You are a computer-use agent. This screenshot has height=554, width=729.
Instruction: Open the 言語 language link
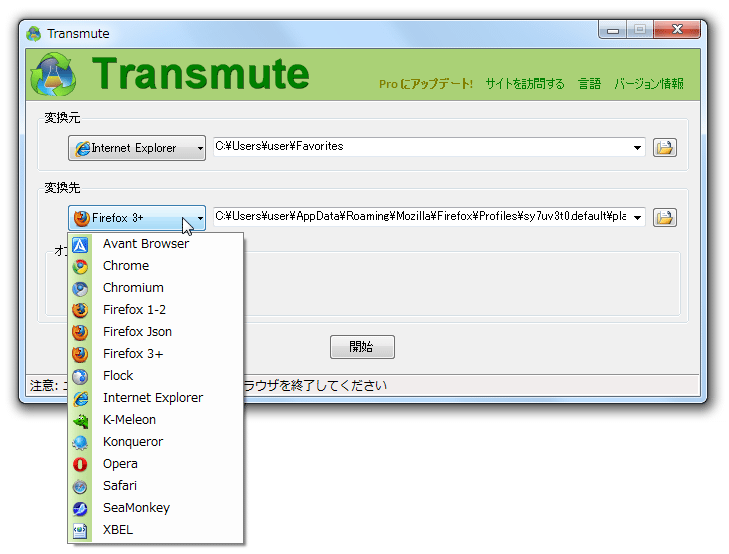(589, 84)
